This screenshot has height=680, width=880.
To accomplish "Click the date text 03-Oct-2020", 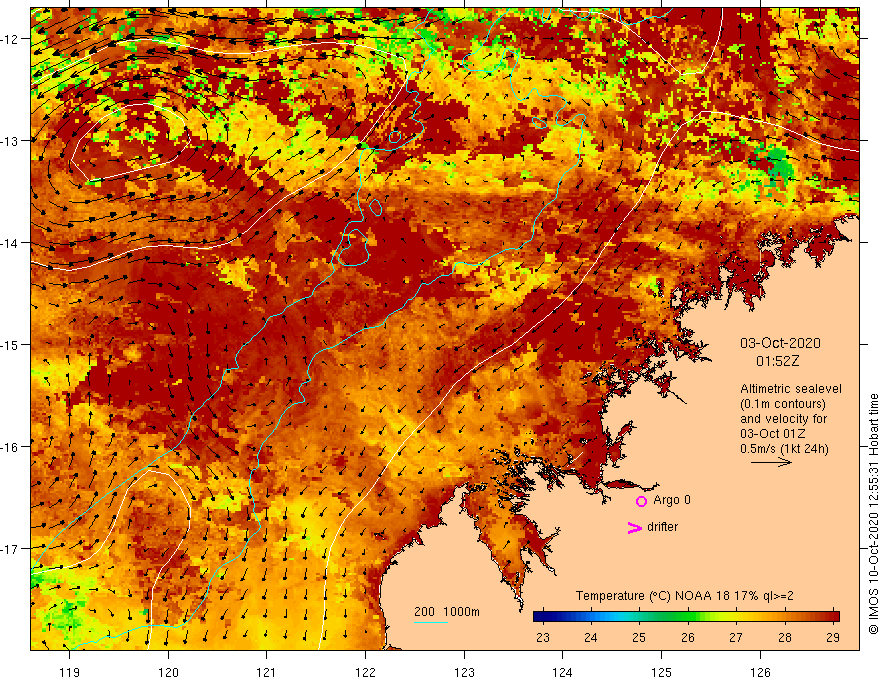I will click(780, 343).
